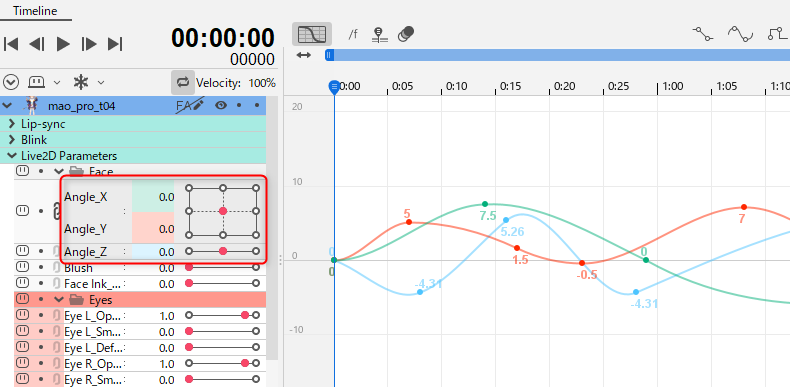Toggle the loop playback button
790x387 pixels.
[182, 82]
